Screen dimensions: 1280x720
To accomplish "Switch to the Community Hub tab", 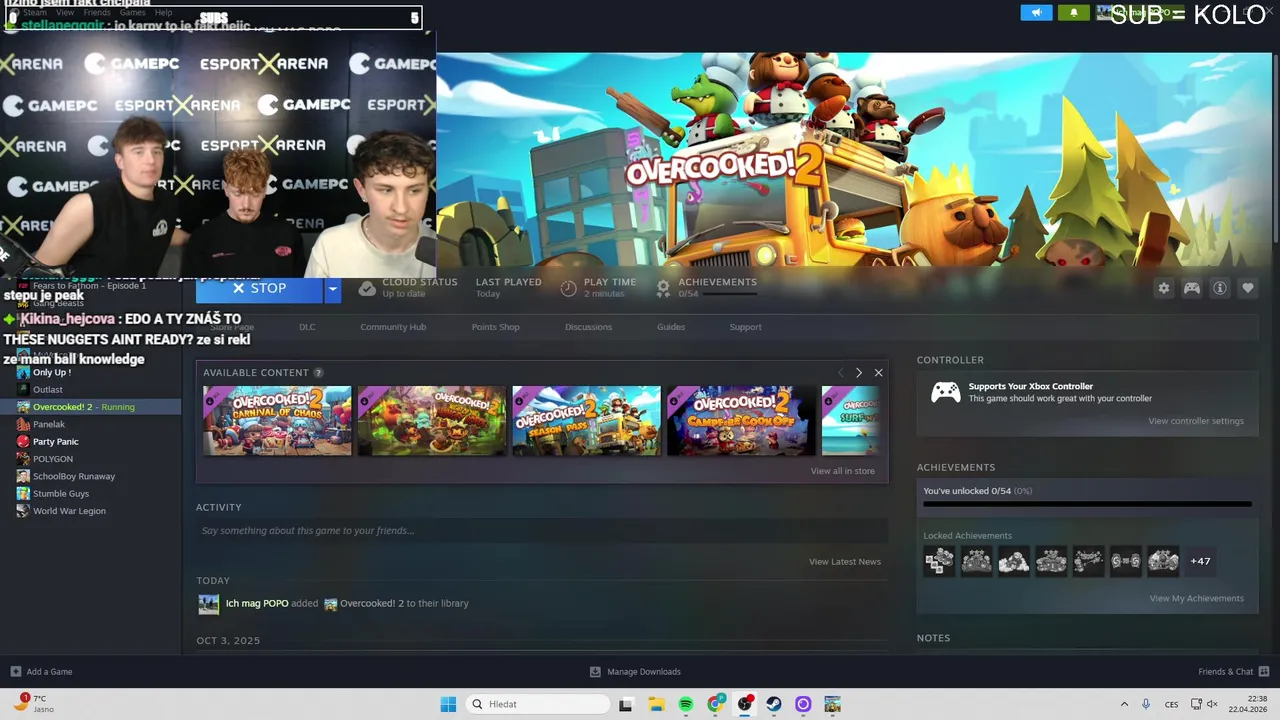I will click(393, 327).
